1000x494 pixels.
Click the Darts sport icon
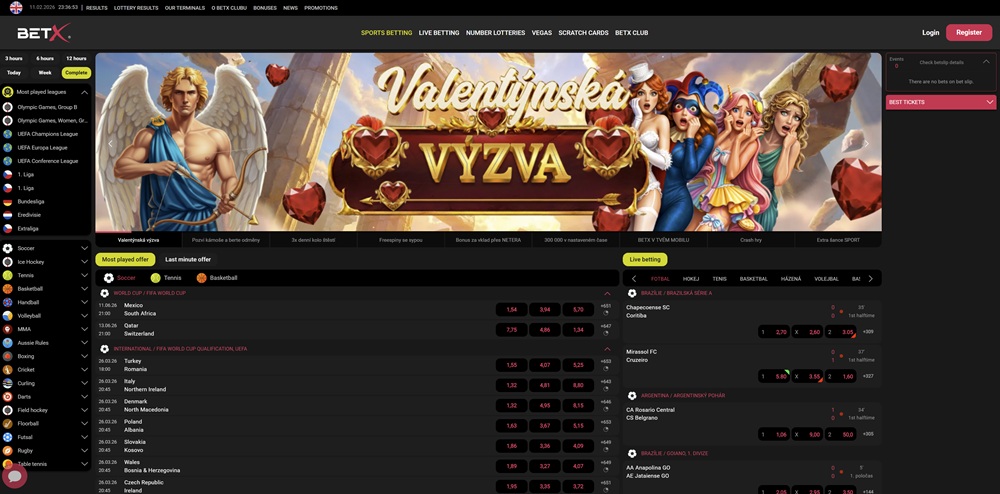click(x=8, y=396)
